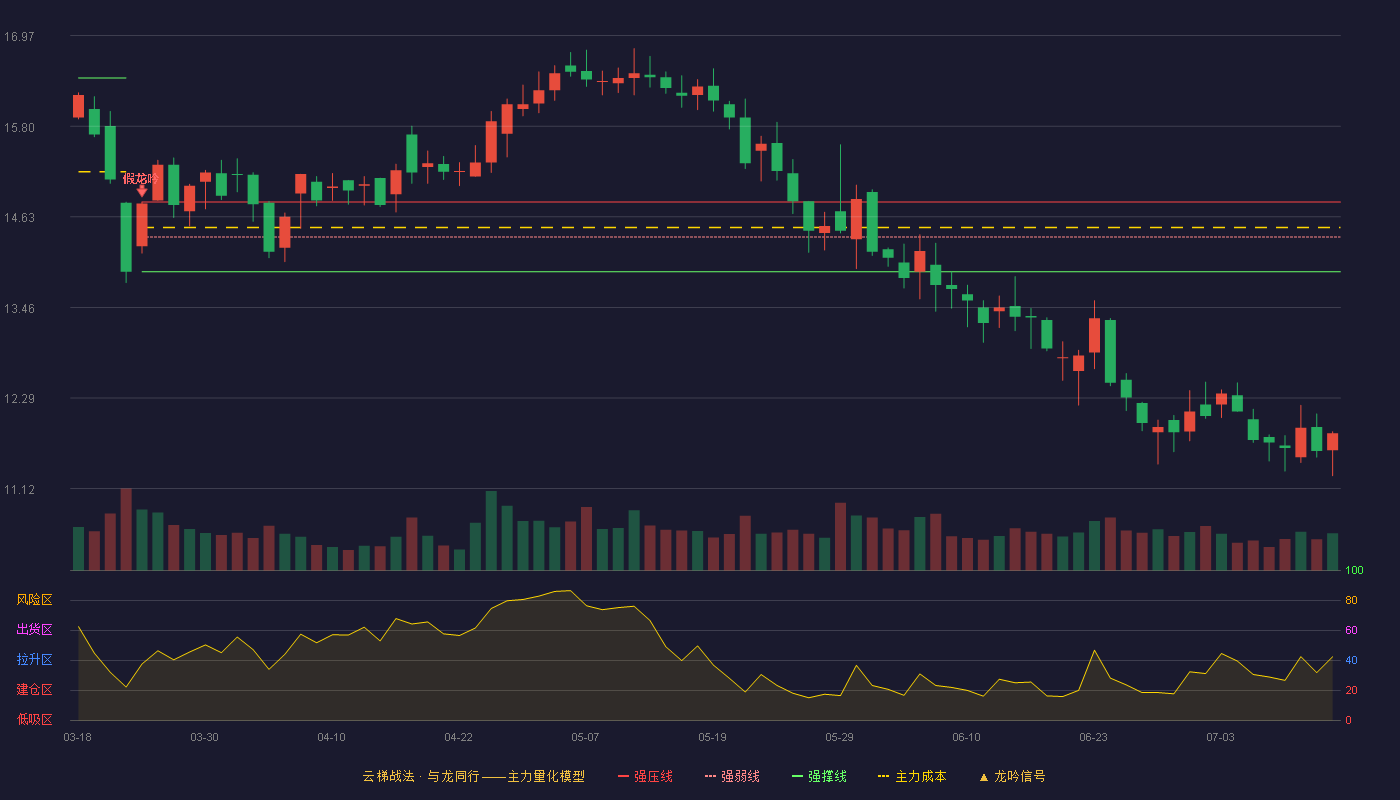Click the 假龙吟 text annotation
This screenshot has height=800, width=1400.
click(141, 178)
